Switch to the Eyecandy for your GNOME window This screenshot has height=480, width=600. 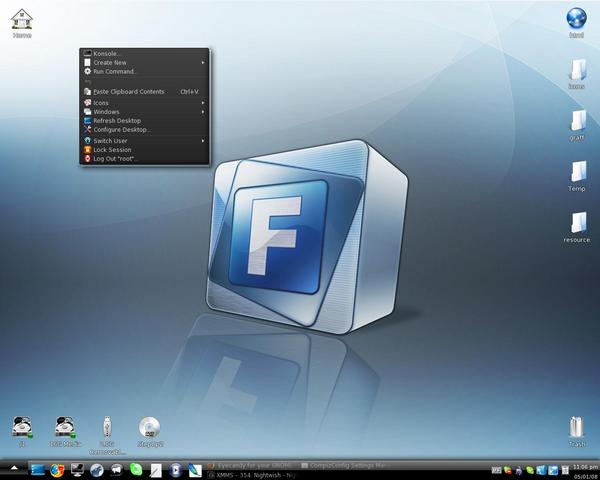pos(252,466)
